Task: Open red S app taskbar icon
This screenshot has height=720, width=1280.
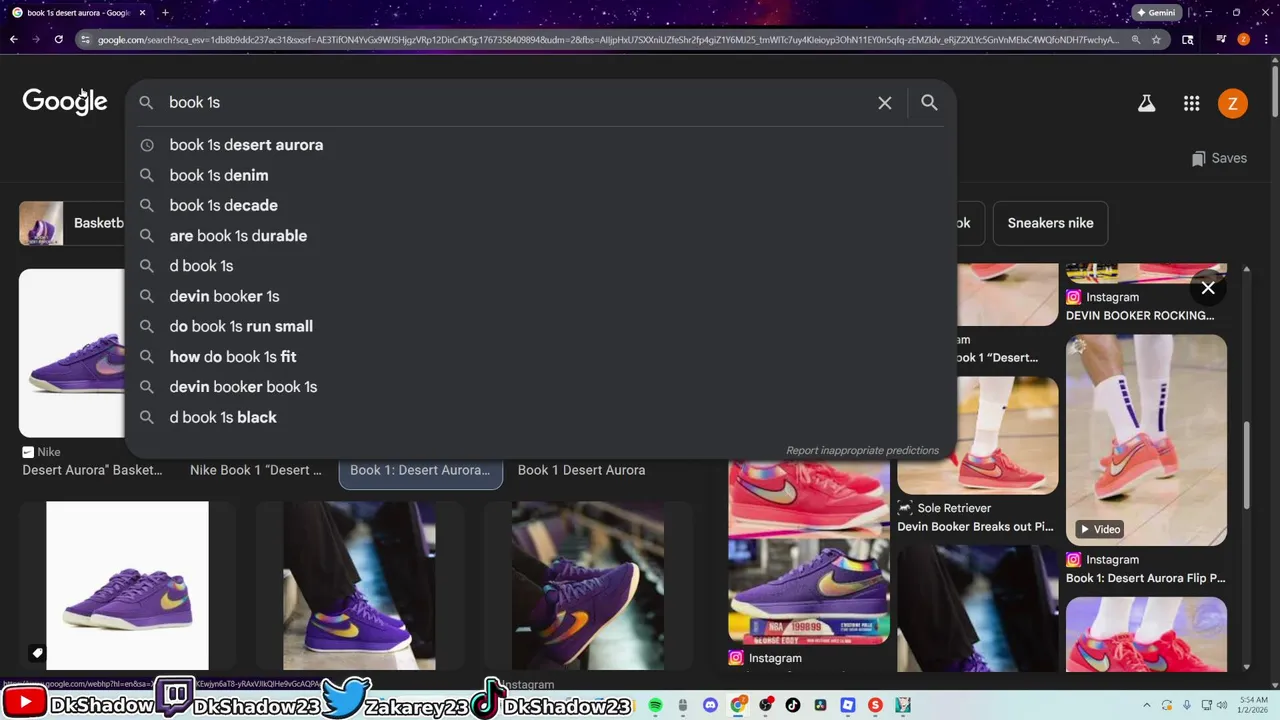Action: [876, 705]
